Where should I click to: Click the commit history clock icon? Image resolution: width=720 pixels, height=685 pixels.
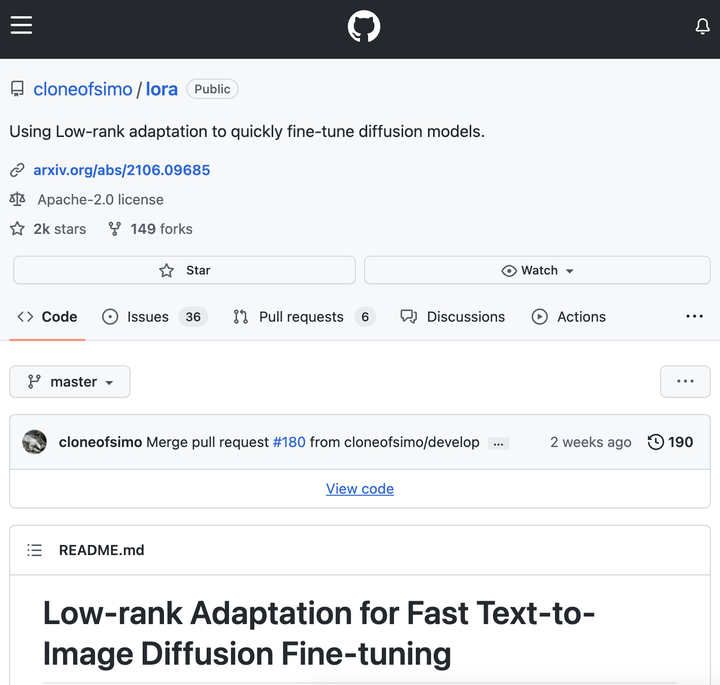(x=656, y=442)
